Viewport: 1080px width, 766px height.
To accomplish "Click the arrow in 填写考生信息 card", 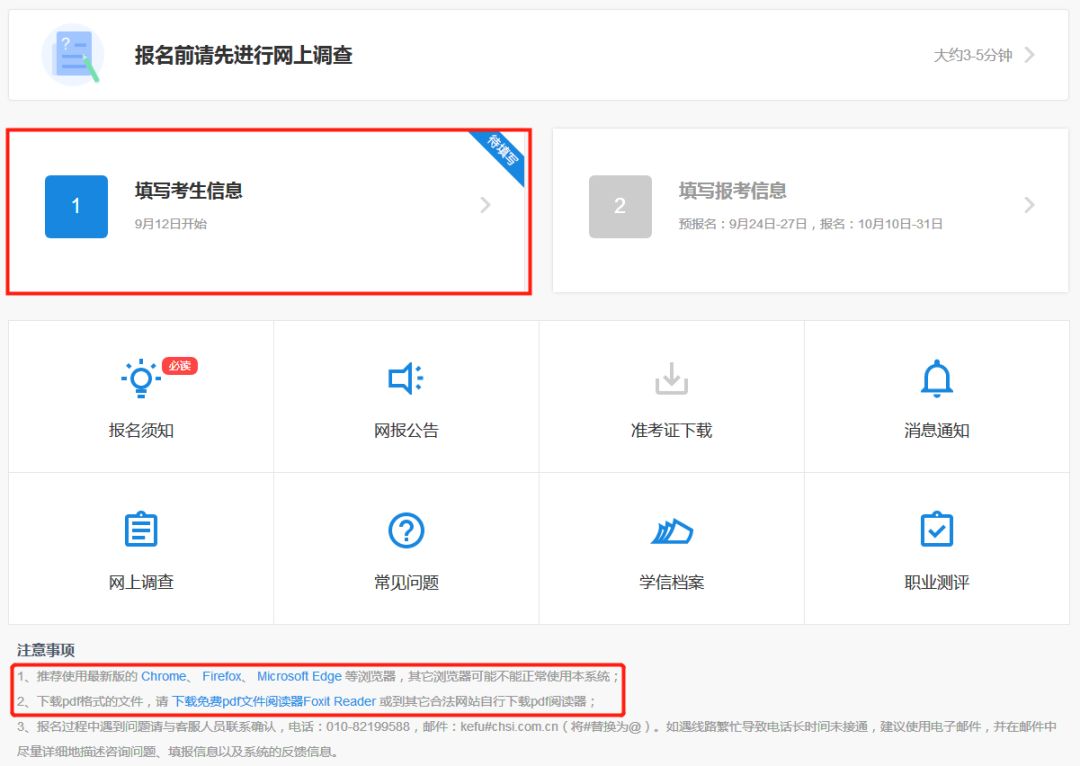I will click(486, 205).
